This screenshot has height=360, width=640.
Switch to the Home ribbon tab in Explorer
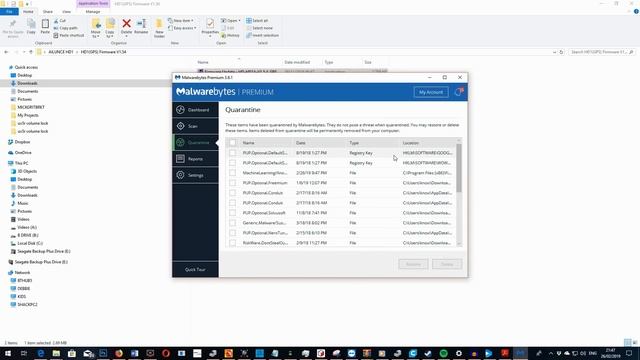[x=28, y=12]
